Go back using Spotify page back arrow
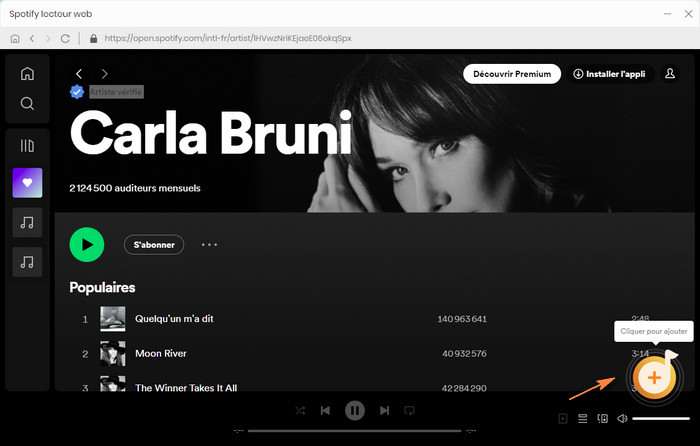This screenshot has height=446, width=700. (x=79, y=74)
